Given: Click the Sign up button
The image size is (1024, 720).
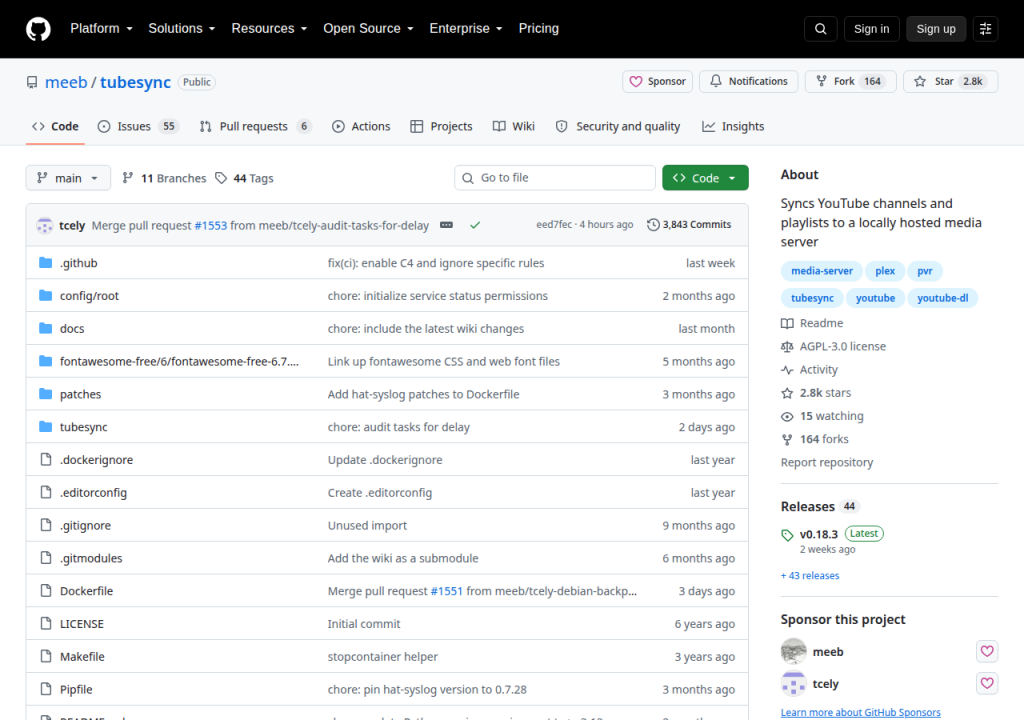Looking at the screenshot, I should pos(936,29).
